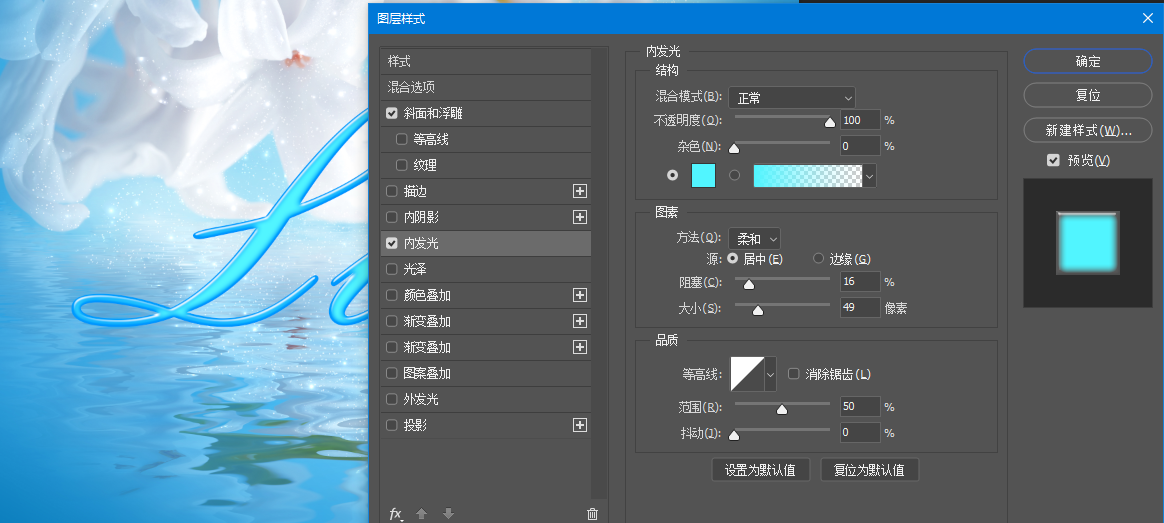Click the 设置为默认值 button
1164x523 pixels.
pos(761,470)
